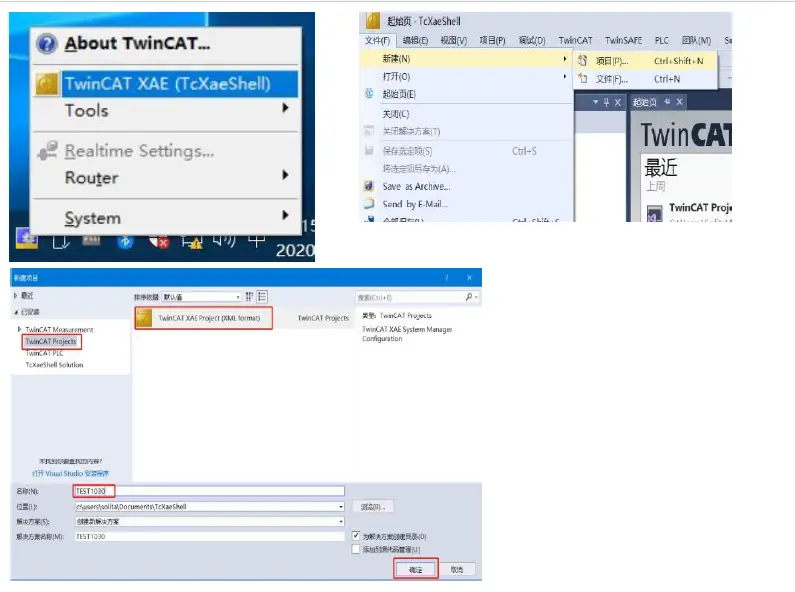
Task: Expand the System submenu
Action: click(x=285, y=215)
